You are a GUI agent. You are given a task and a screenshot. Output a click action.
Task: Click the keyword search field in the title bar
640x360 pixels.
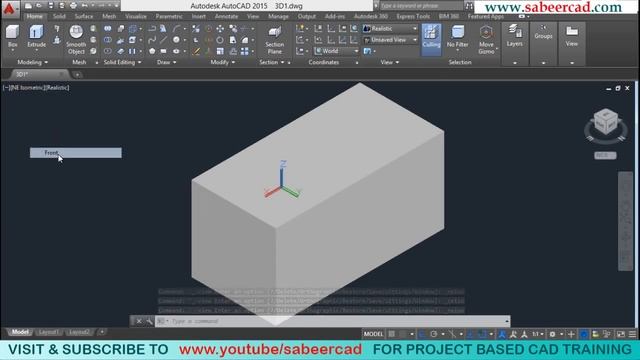click(x=422, y=6)
